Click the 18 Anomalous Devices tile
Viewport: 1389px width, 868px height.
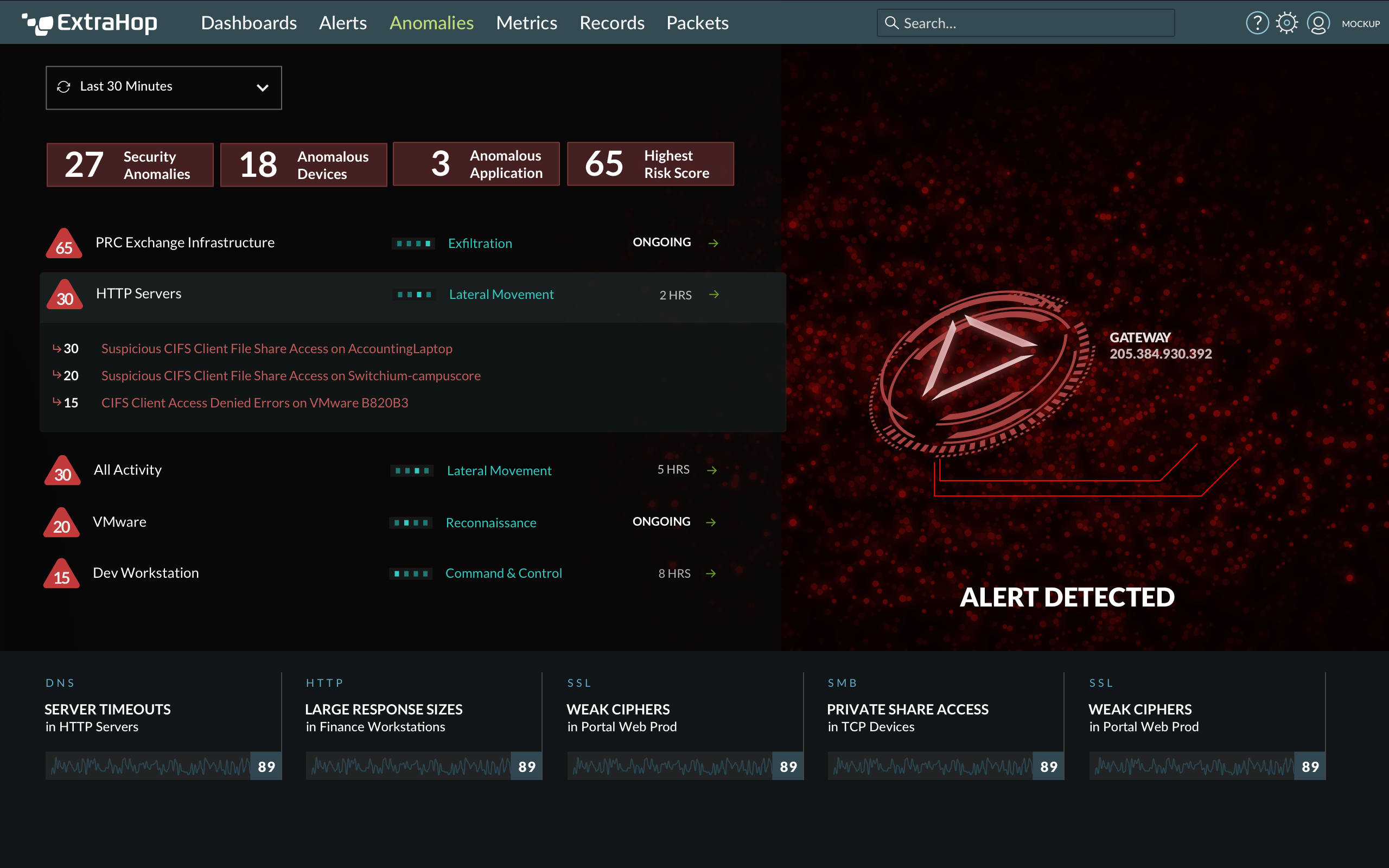click(304, 165)
